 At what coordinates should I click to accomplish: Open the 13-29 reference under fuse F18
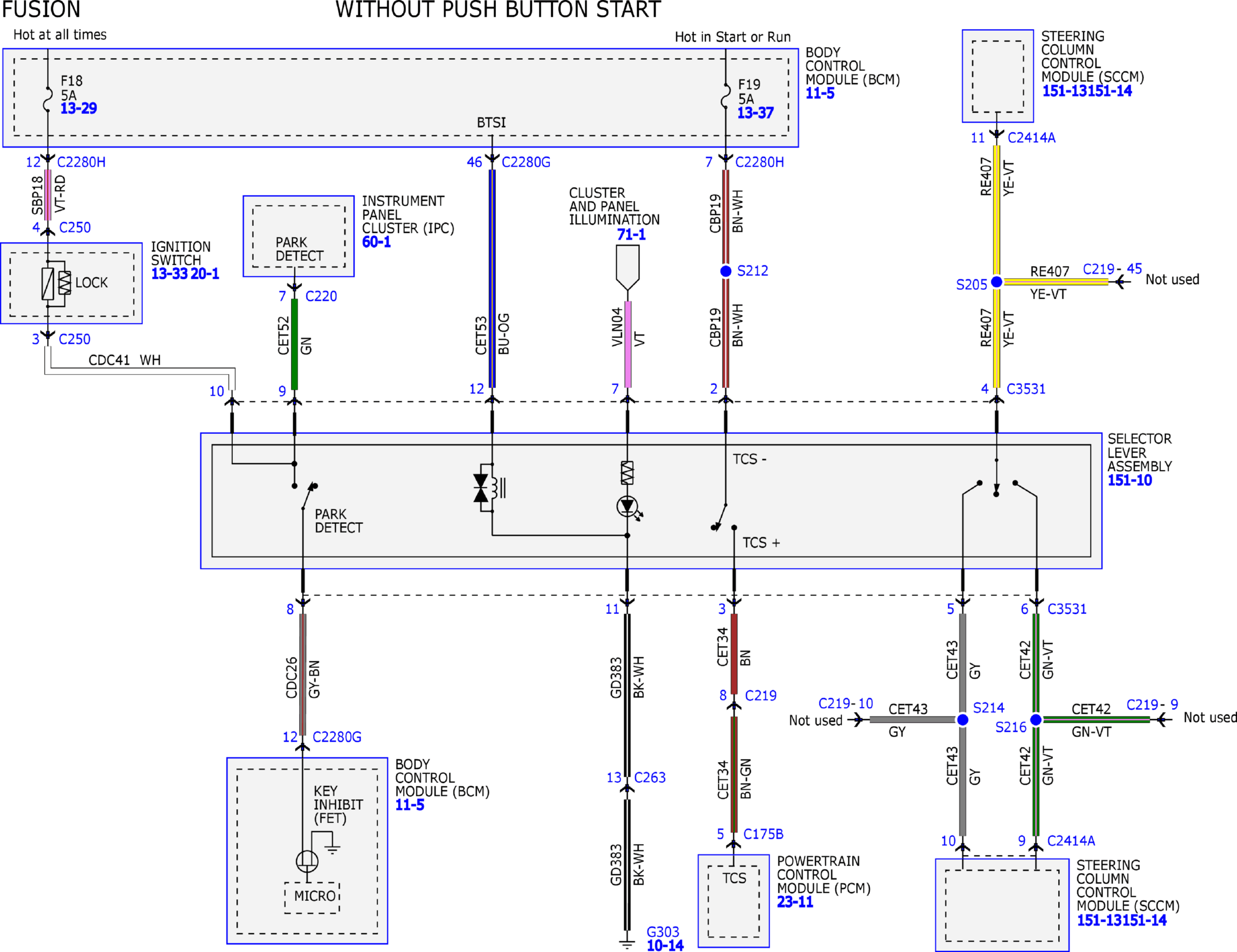(x=78, y=108)
